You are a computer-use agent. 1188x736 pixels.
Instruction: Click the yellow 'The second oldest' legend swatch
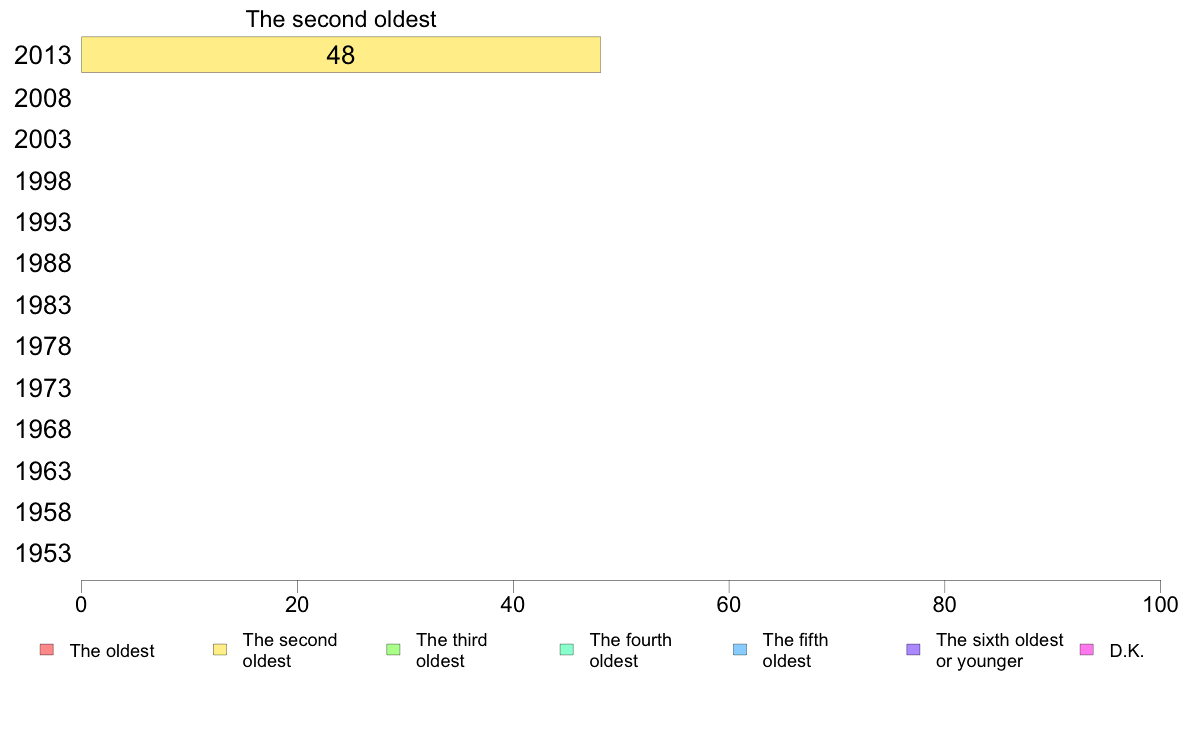coord(220,650)
